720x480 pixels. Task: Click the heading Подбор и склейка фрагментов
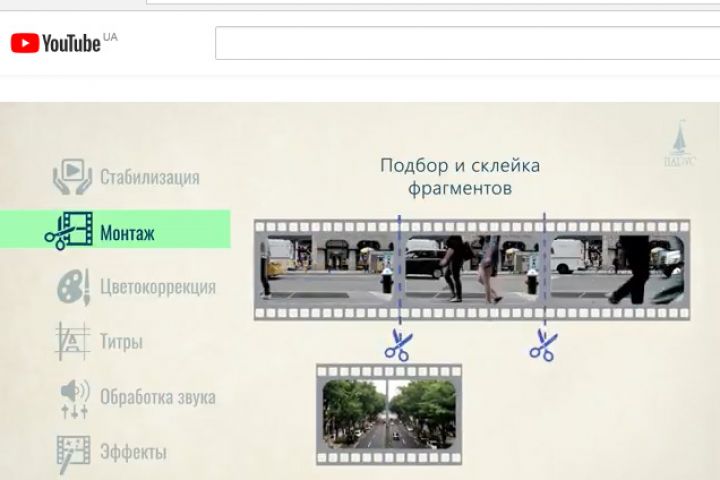460,177
